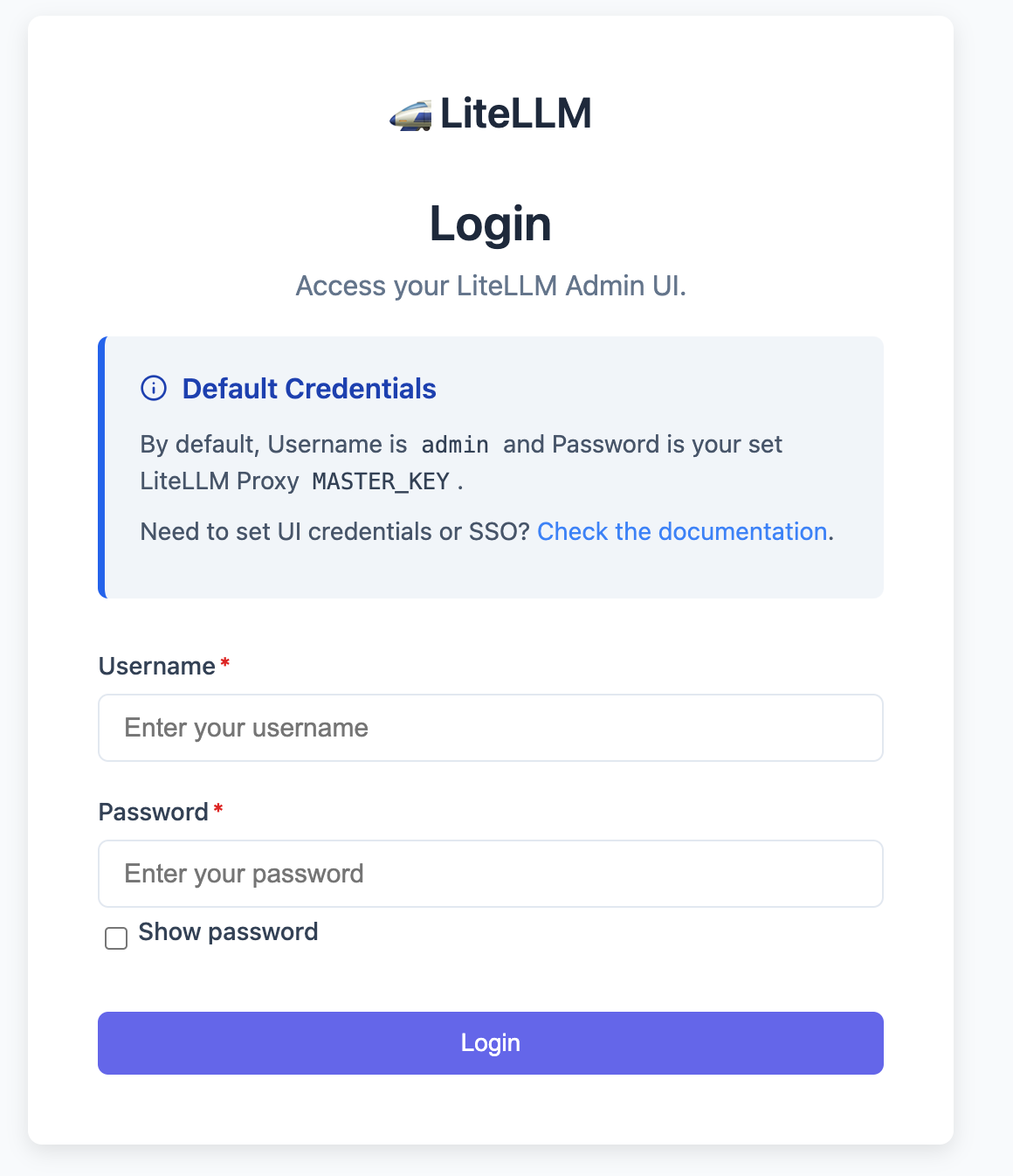Viewport: 1013px width, 1176px height.
Task: Click the large 'Login' page heading
Action: coord(491,224)
